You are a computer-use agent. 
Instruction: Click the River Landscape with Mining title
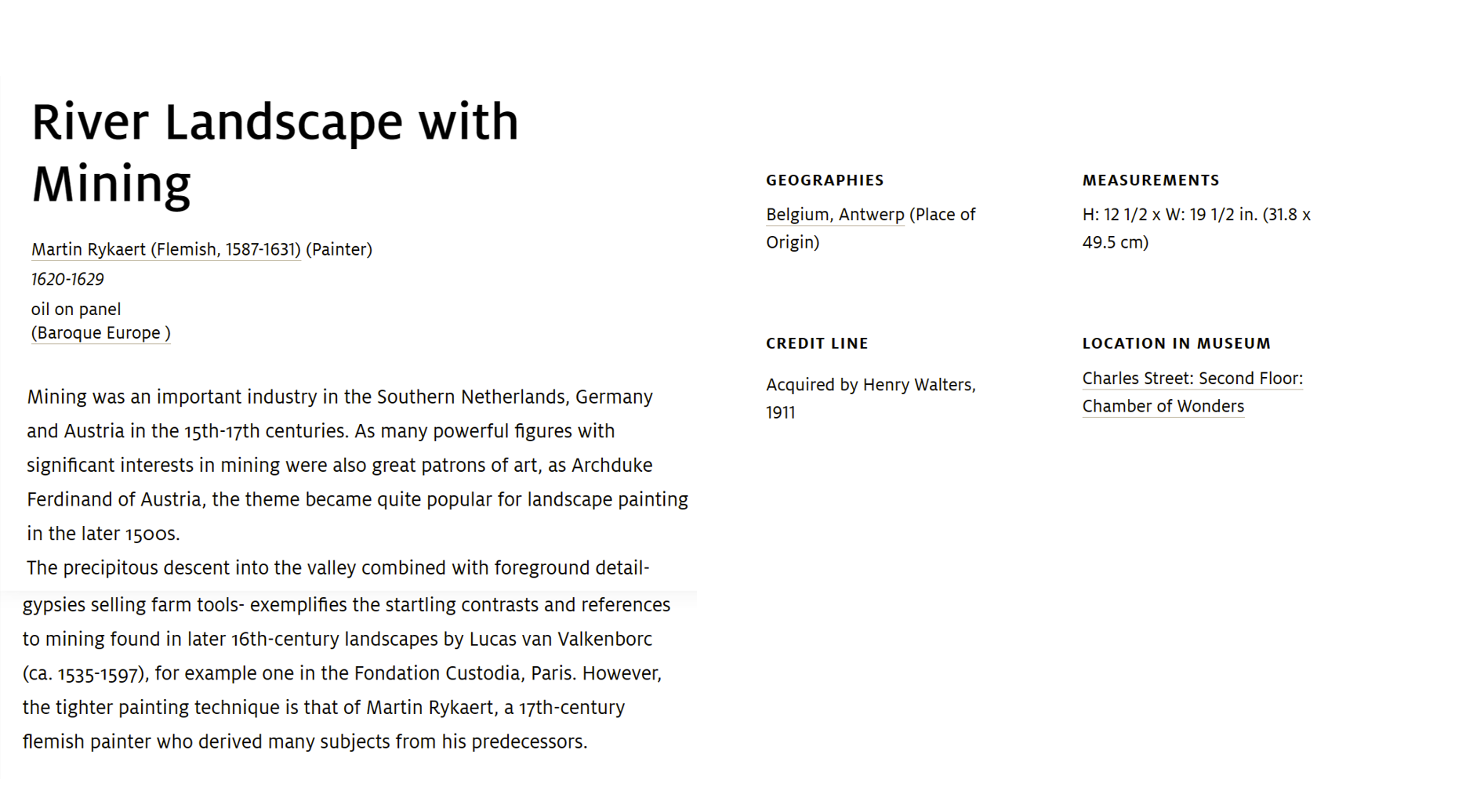(x=275, y=153)
